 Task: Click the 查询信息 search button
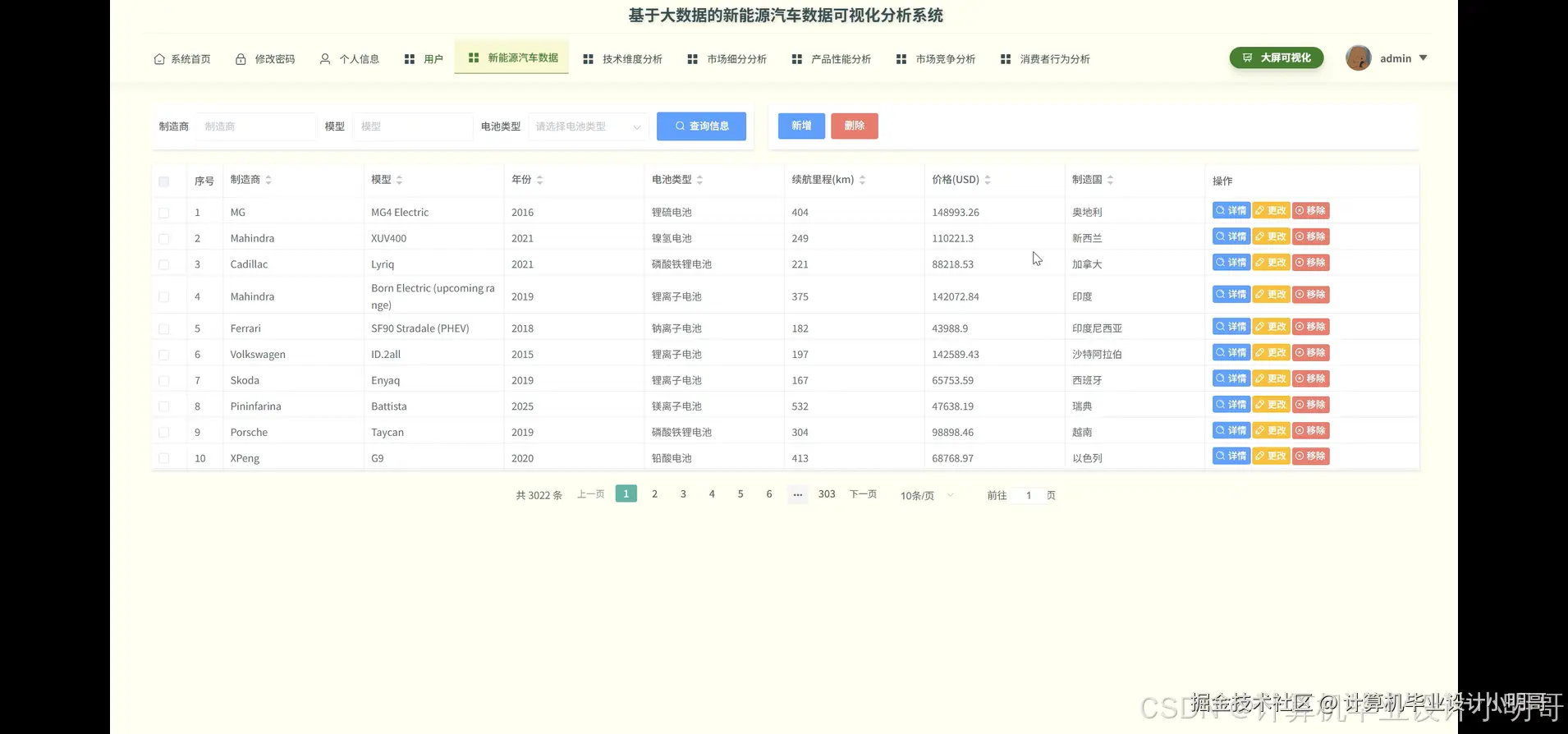coord(701,126)
